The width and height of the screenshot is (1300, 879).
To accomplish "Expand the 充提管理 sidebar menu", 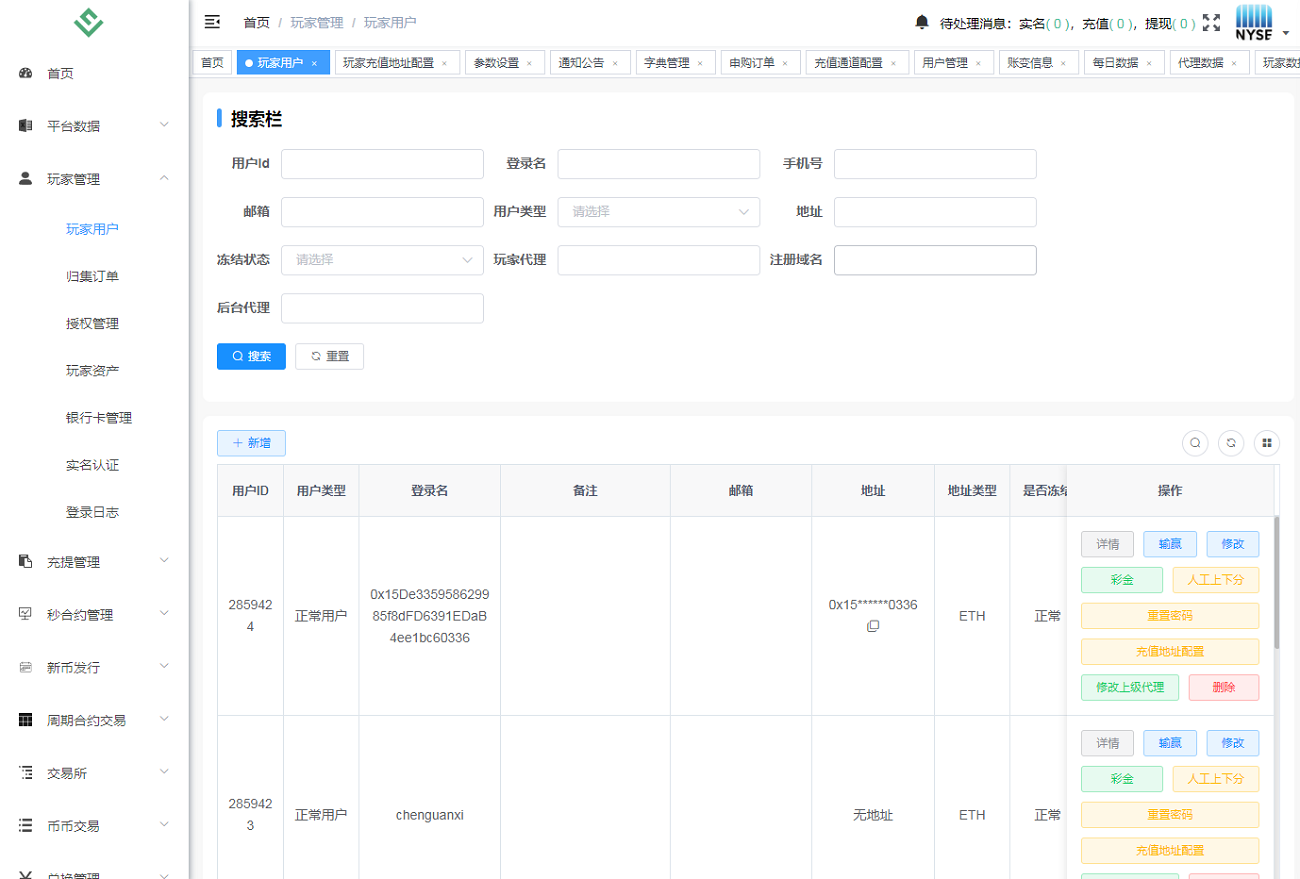I will pos(94,562).
